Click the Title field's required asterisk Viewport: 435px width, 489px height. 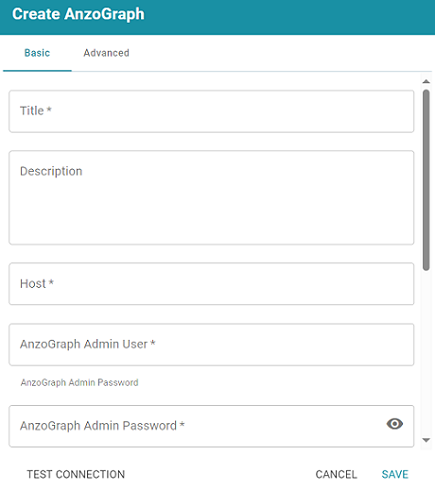click(x=49, y=109)
